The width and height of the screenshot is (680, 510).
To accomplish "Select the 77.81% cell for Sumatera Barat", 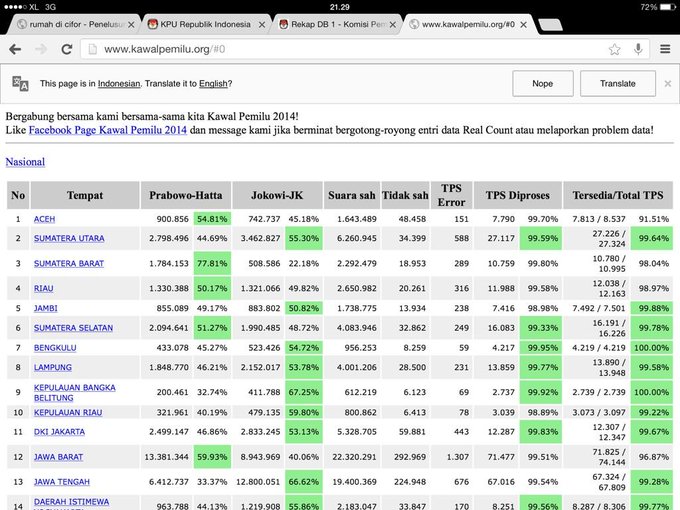I will (212, 263).
